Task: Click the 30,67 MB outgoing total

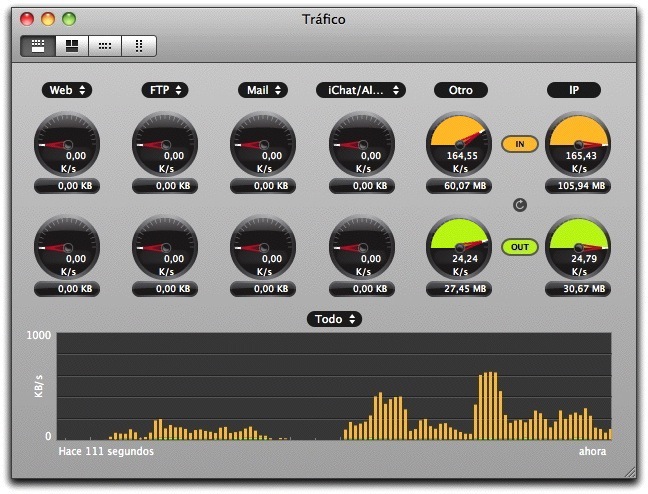Action: (578, 289)
